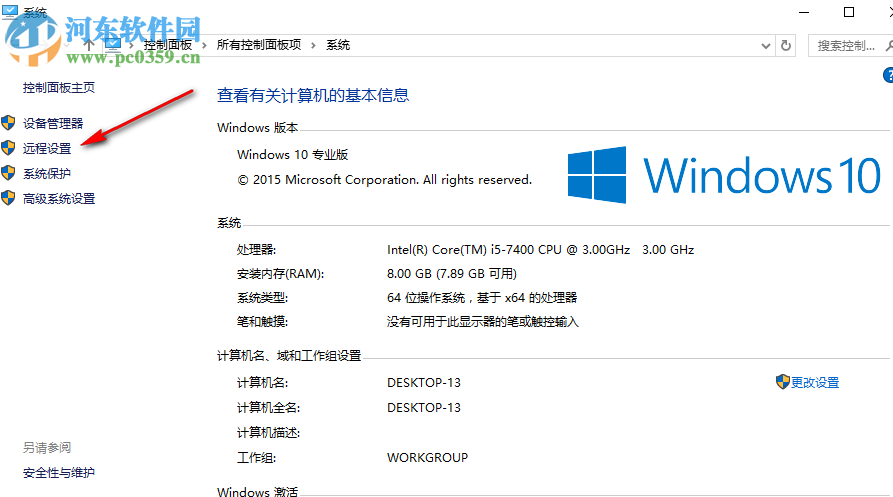This screenshot has height=497, width=893.
Task: Select 控制面板 breadcrumb item
Action: 168,45
